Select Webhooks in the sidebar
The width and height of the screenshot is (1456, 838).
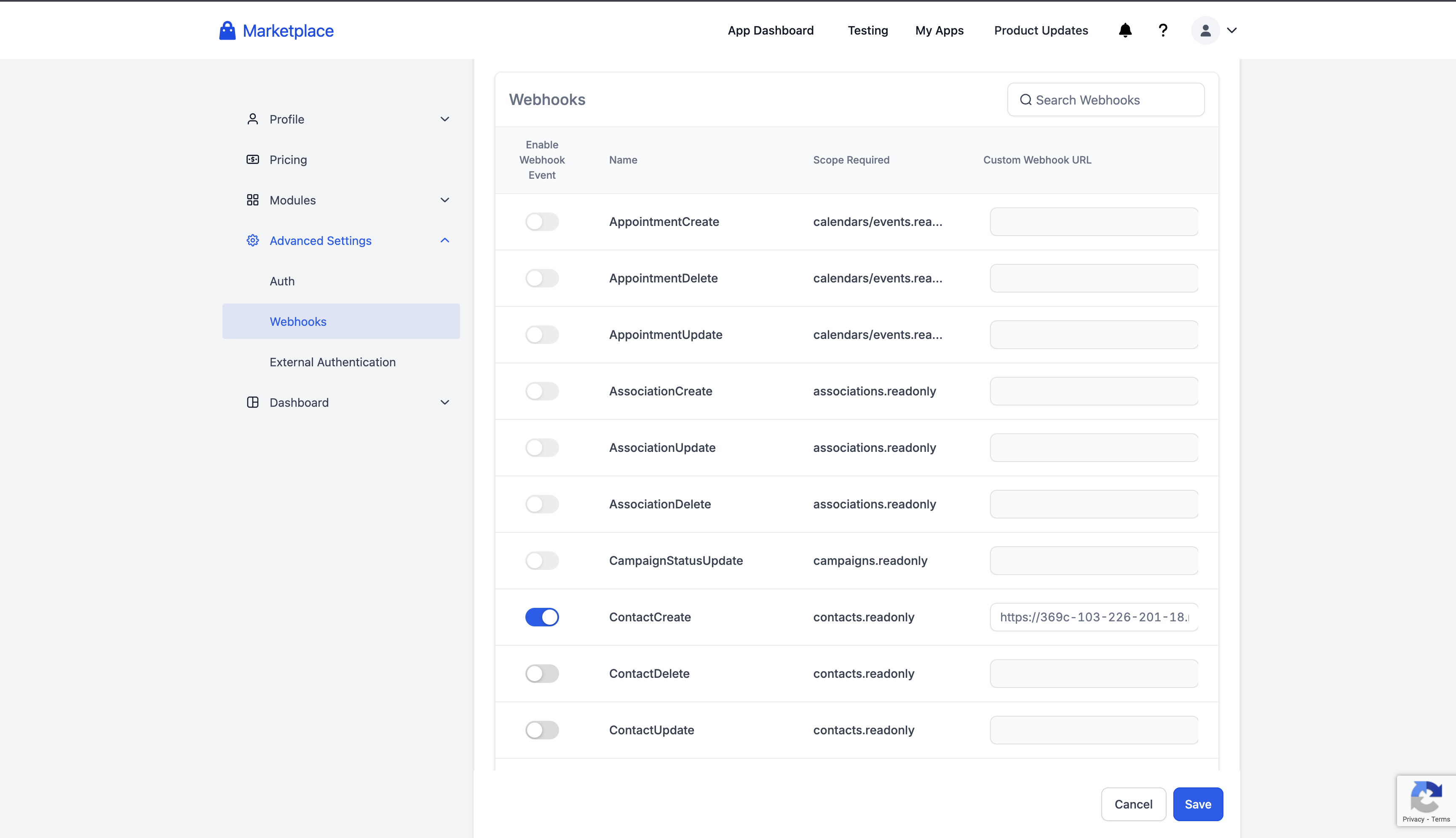pos(341,321)
